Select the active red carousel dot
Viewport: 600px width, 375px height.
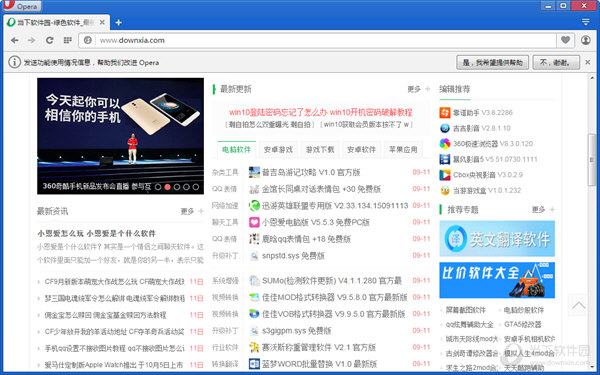click(x=167, y=187)
